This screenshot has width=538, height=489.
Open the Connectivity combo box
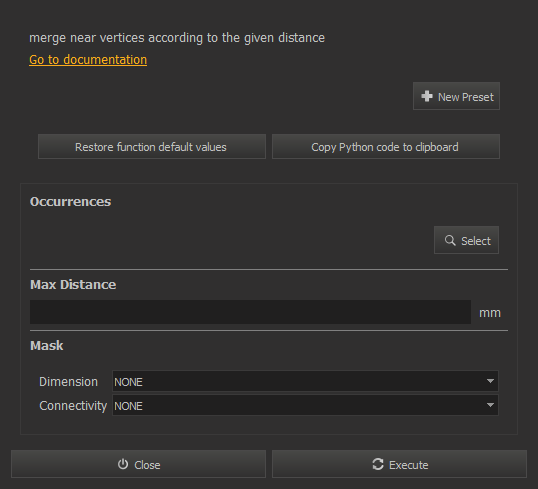(305, 405)
